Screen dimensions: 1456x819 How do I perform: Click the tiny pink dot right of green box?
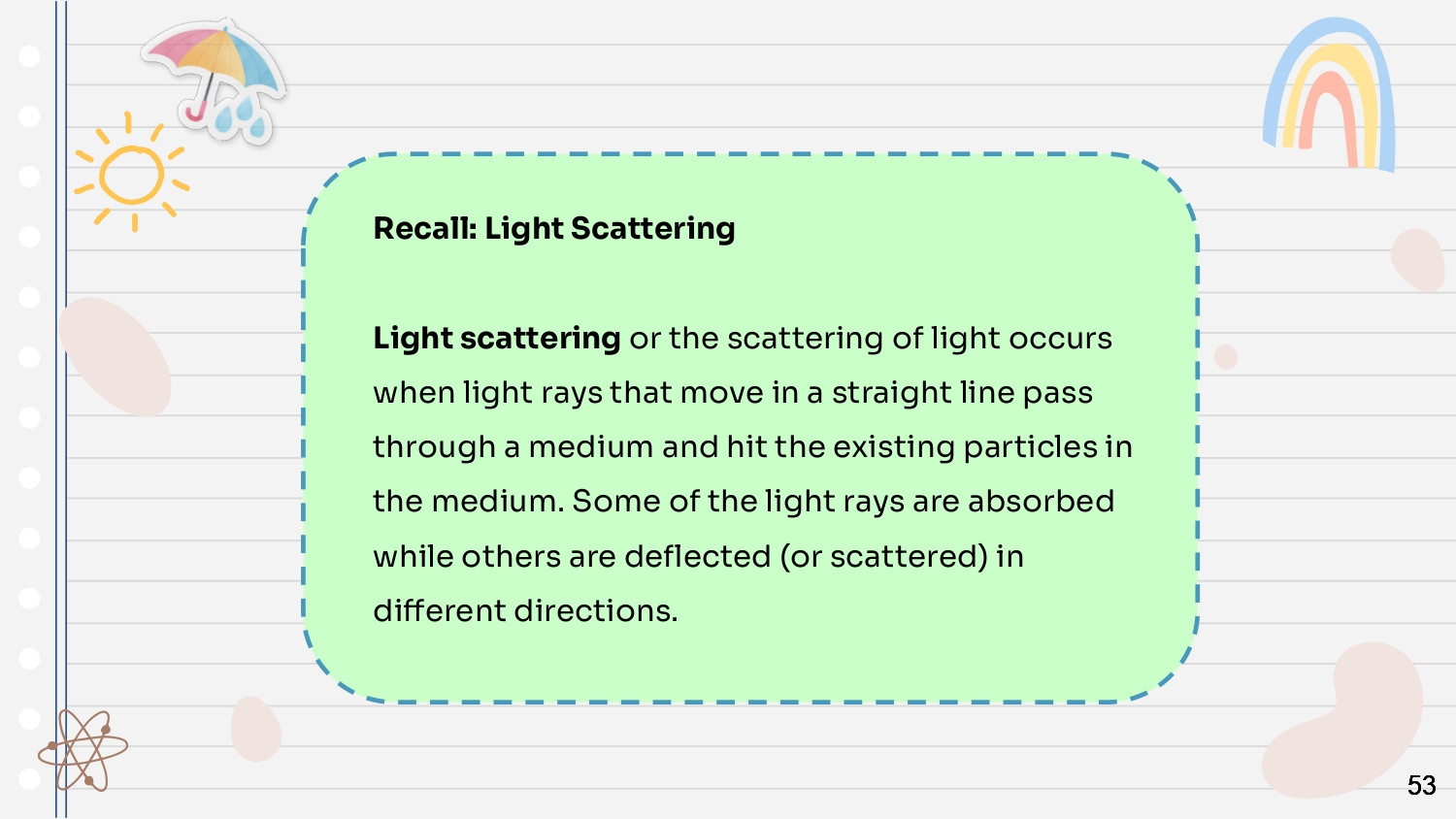[x=1226, y=357]
